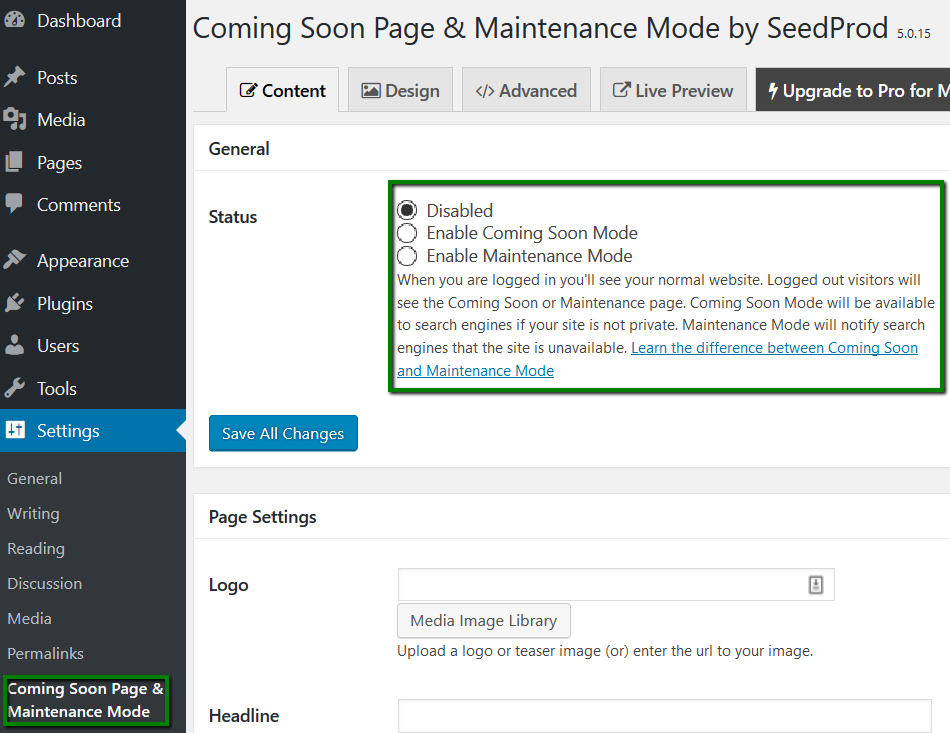Open General under Settings submenu
950x733 pixels.
click(x=35, y=479)
